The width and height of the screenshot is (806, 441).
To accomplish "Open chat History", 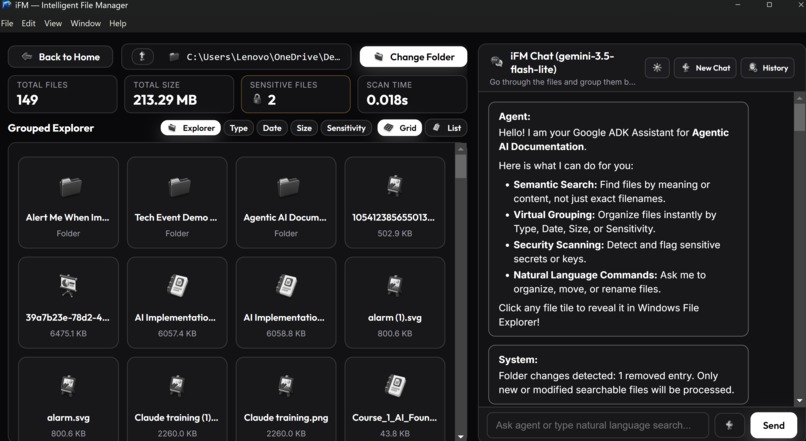I will coord(767,68).
